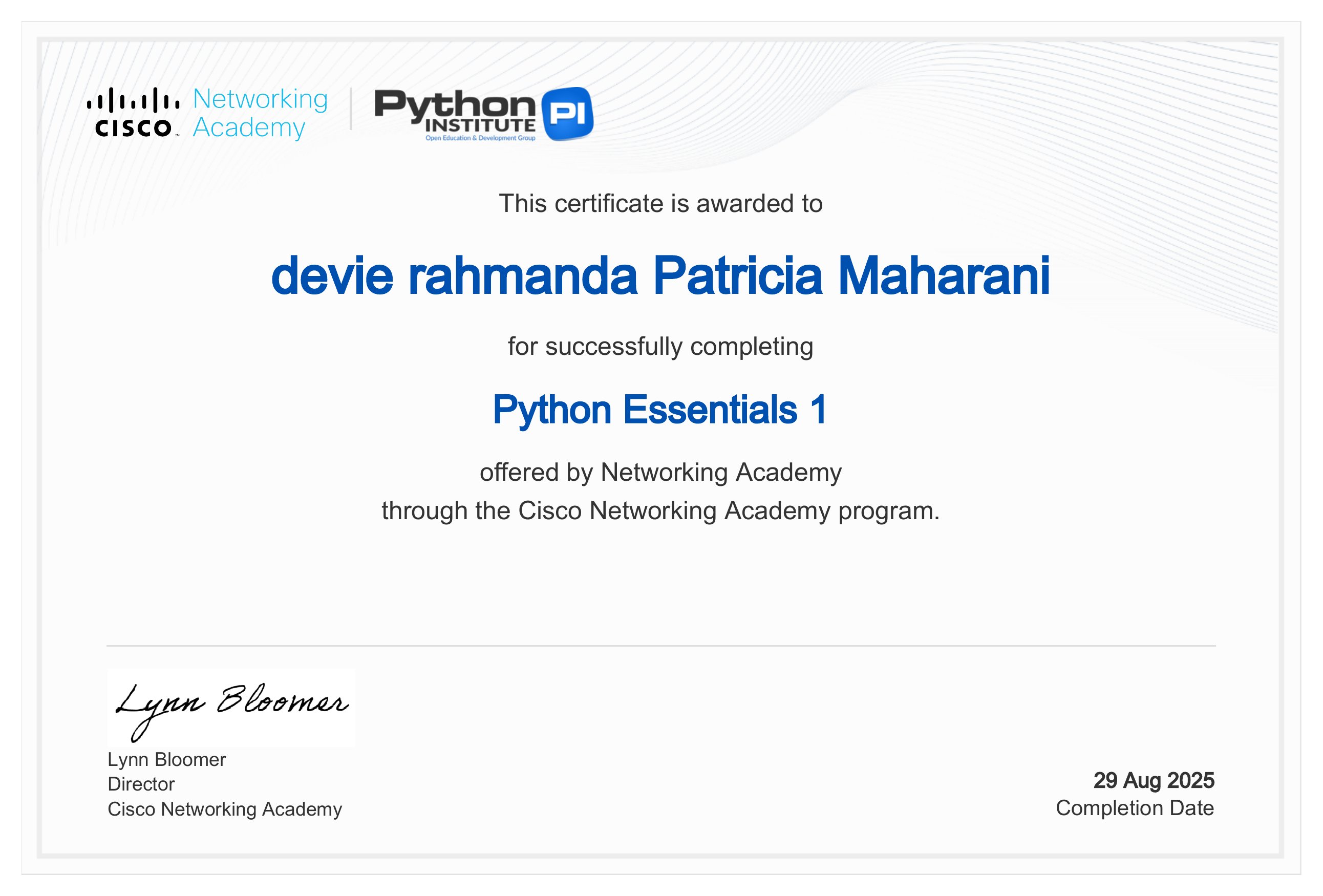Click the date 29 Aug 2025
Image resolution: width=1323 pixels, height=896 pixels.
(1154, 780)
